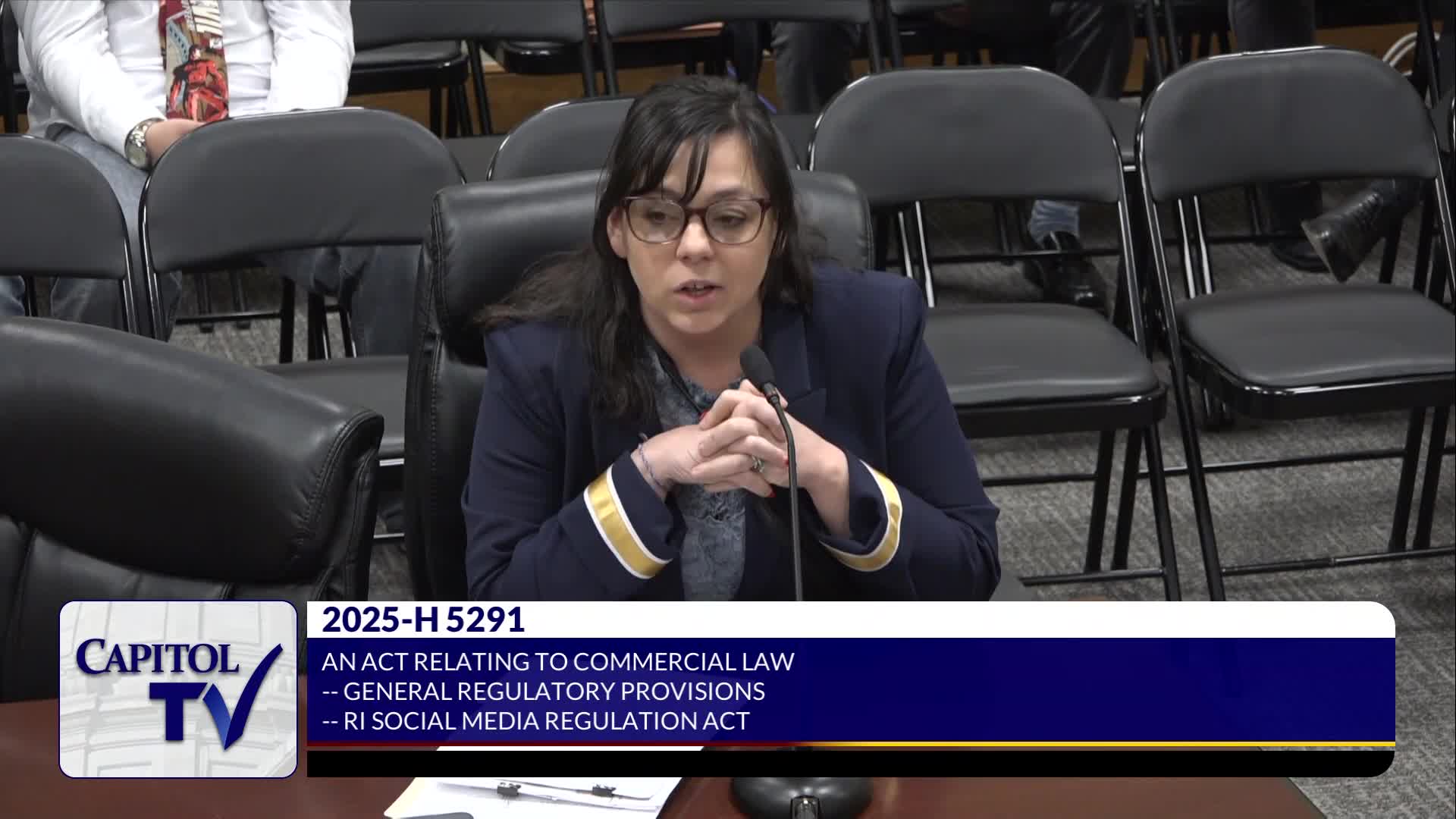
Task: Click the bill number 2025-H 5291
Action: point(423,620)
